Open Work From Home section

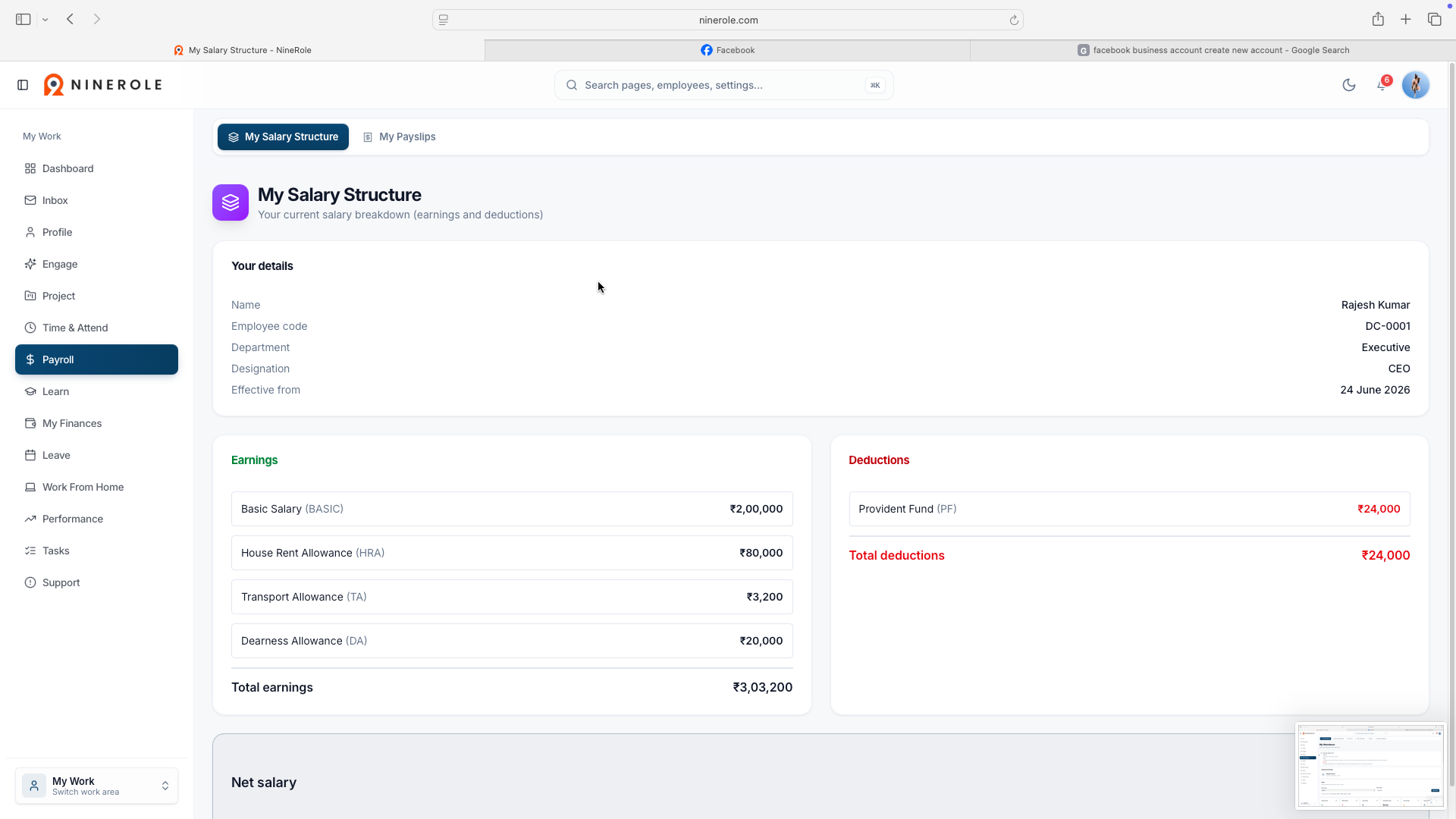96,487
